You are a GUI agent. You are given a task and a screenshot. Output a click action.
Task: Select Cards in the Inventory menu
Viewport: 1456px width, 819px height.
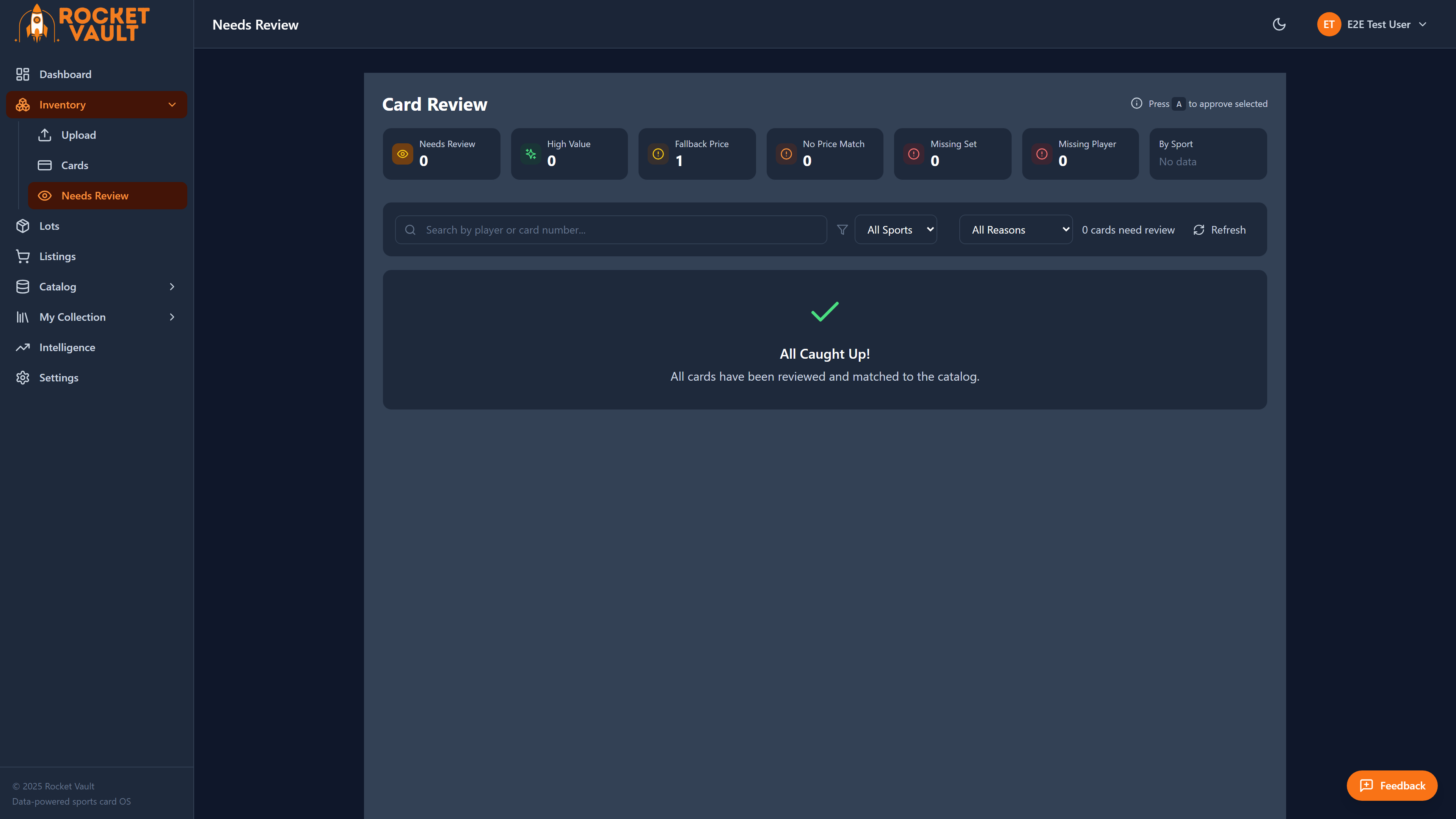pyautogui.click(x=75, y=165)
